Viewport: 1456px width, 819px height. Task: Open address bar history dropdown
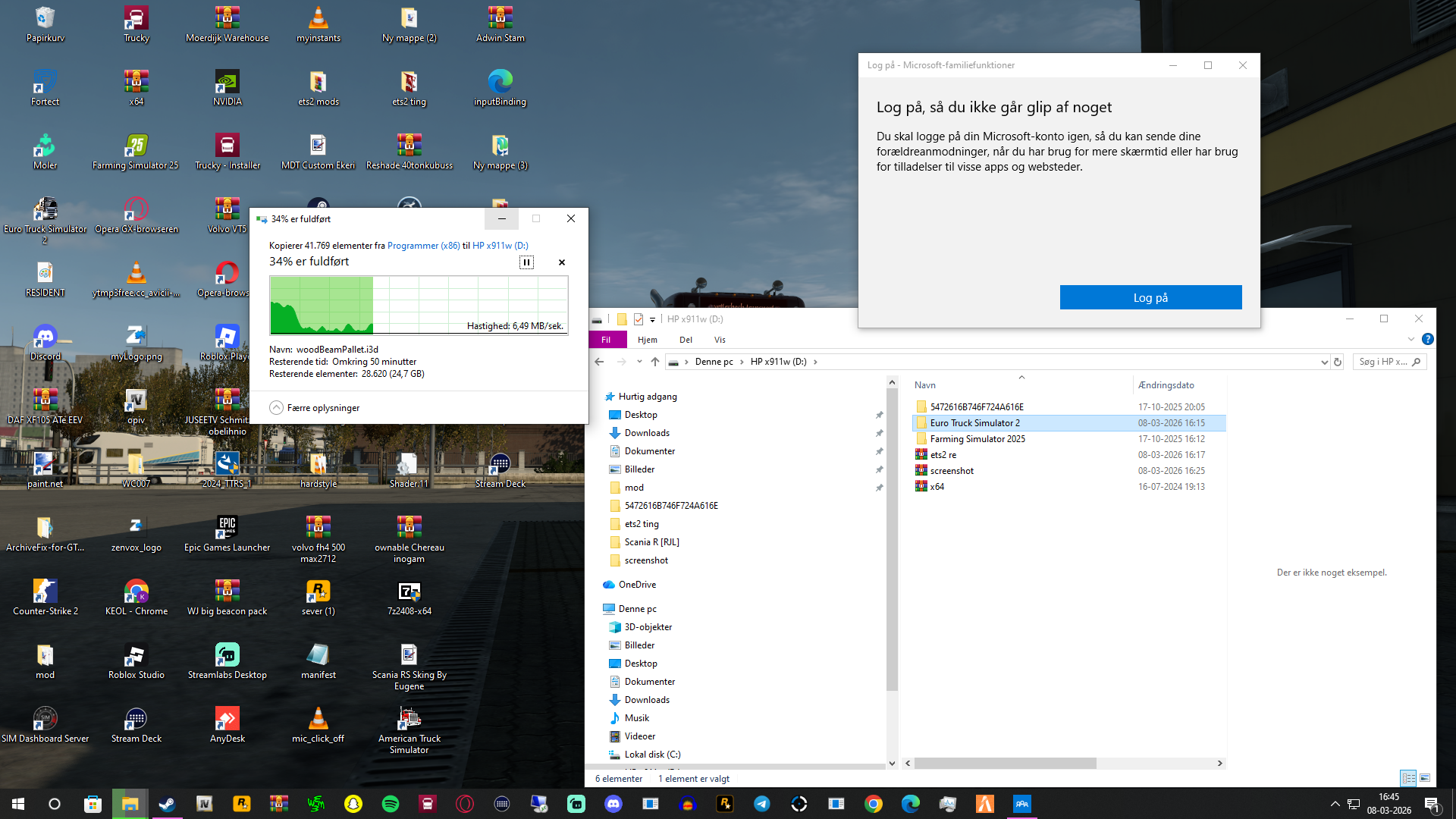(1324, 362)
